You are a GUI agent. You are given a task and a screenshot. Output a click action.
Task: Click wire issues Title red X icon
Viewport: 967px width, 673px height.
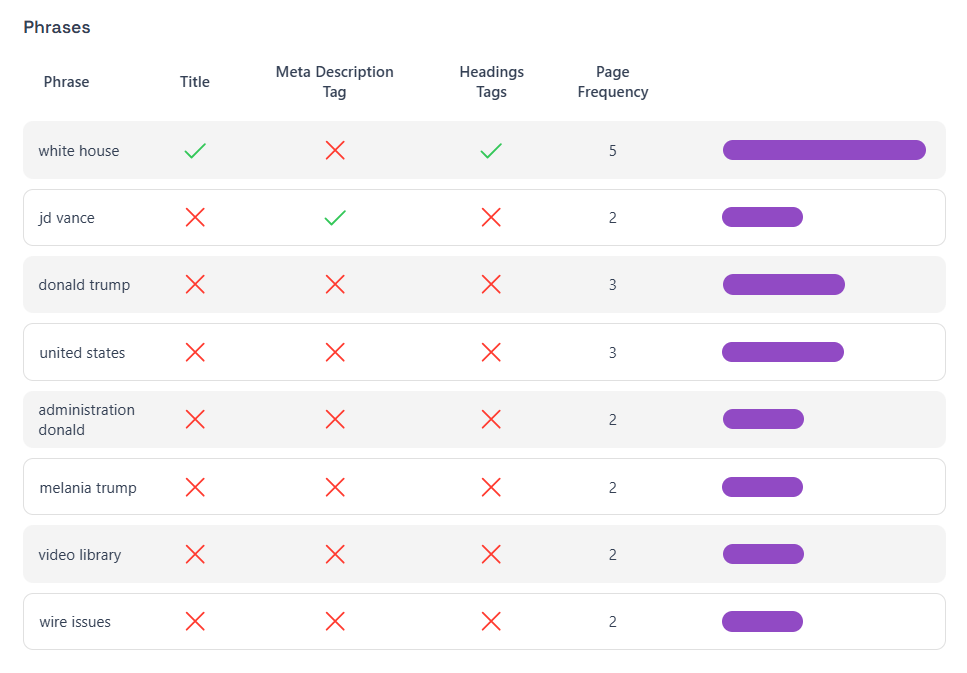[195, 621]
